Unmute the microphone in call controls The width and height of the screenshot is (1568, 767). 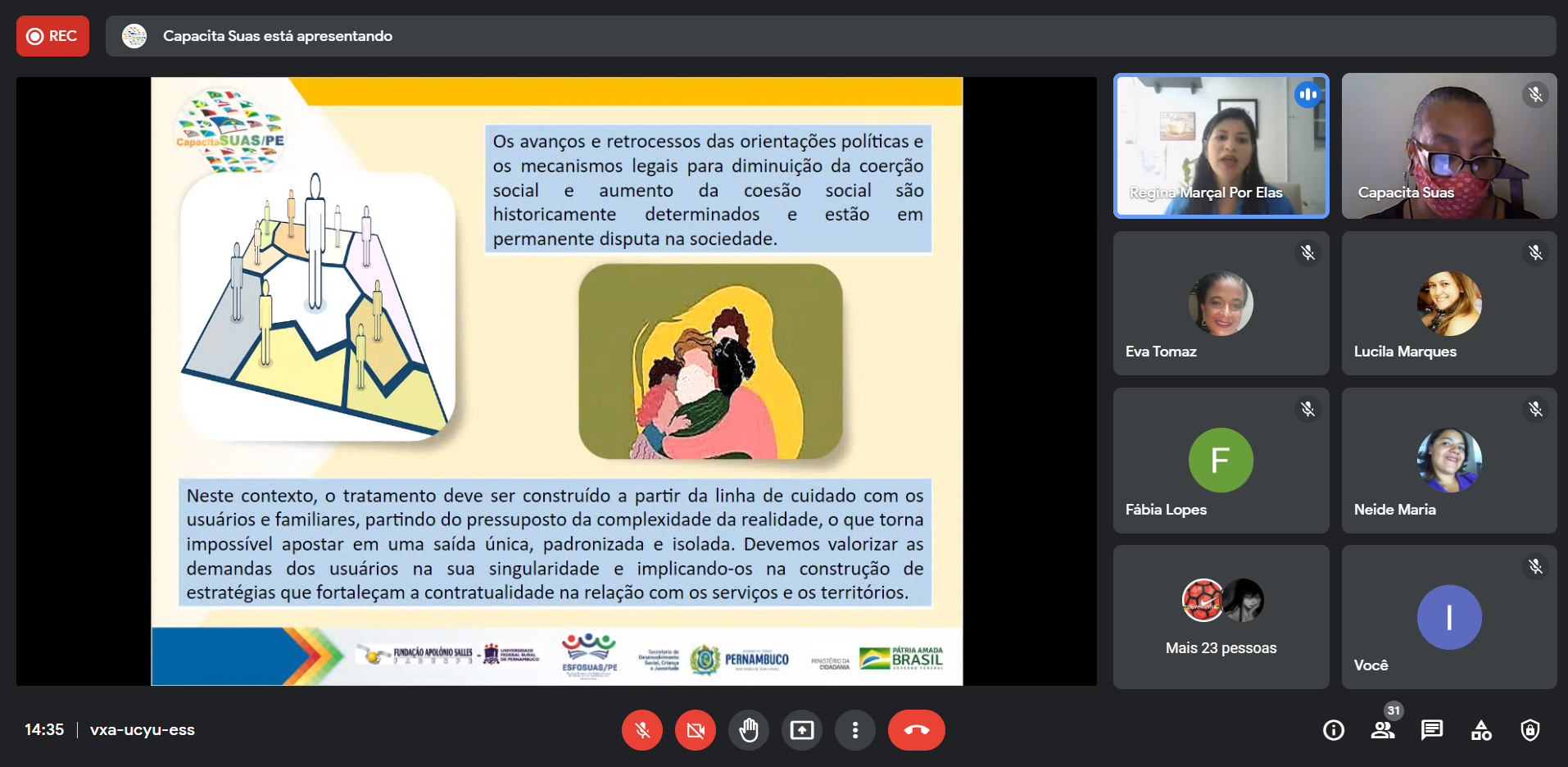[x=642, y=730]
